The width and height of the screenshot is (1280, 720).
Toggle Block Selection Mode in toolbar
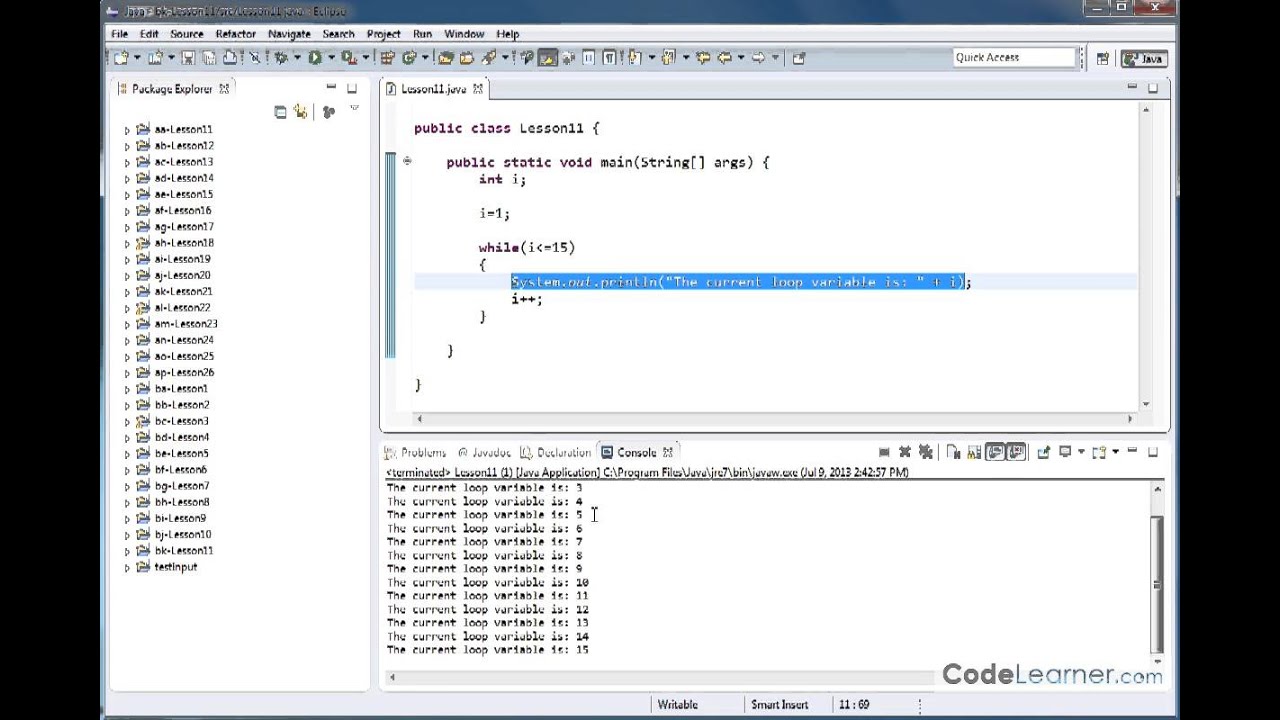(588, 58)
